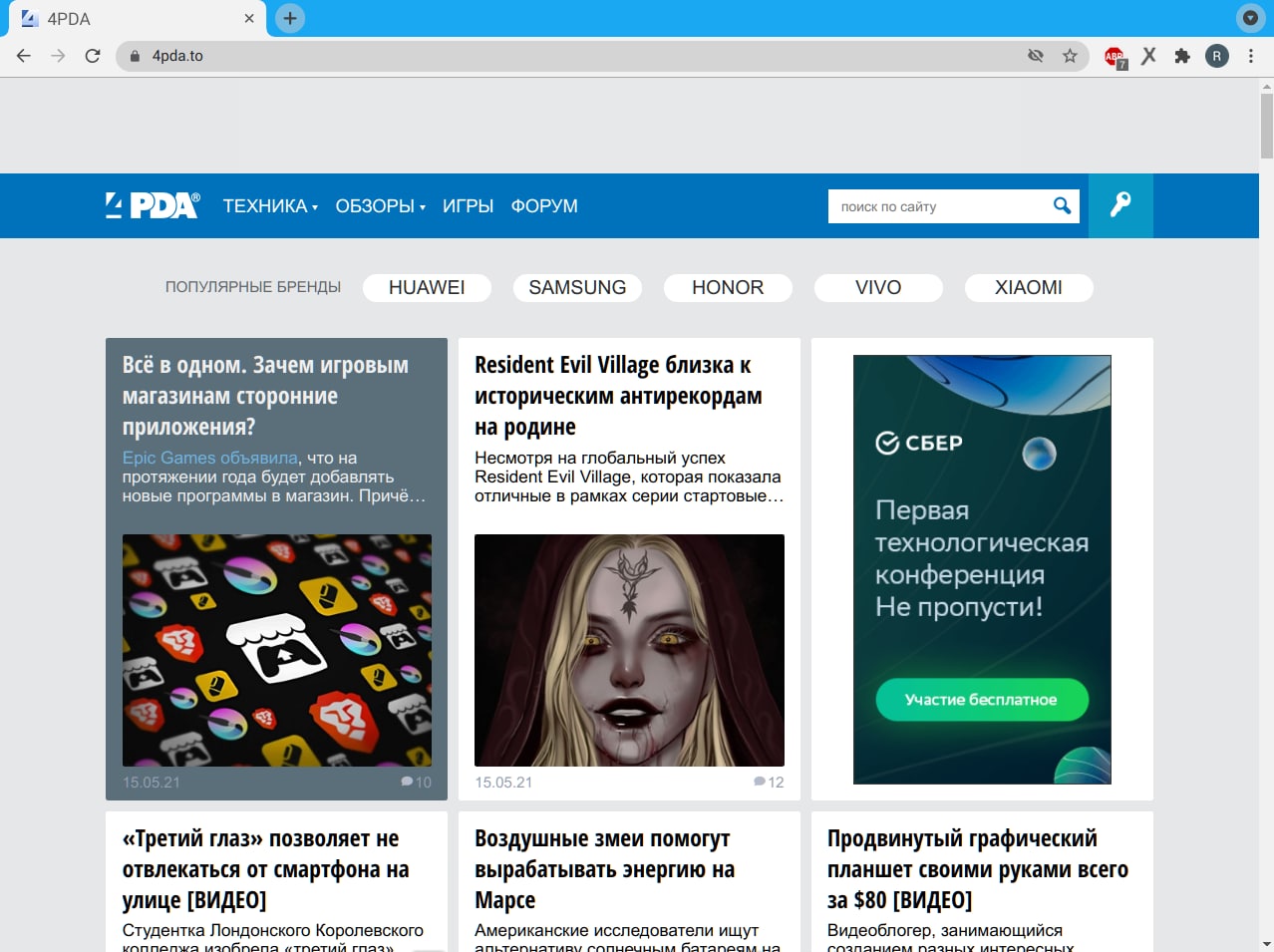Open the Chrome three-dot menu
Viewport: 1274px width, 952px height.
[x=1250, y=56]
